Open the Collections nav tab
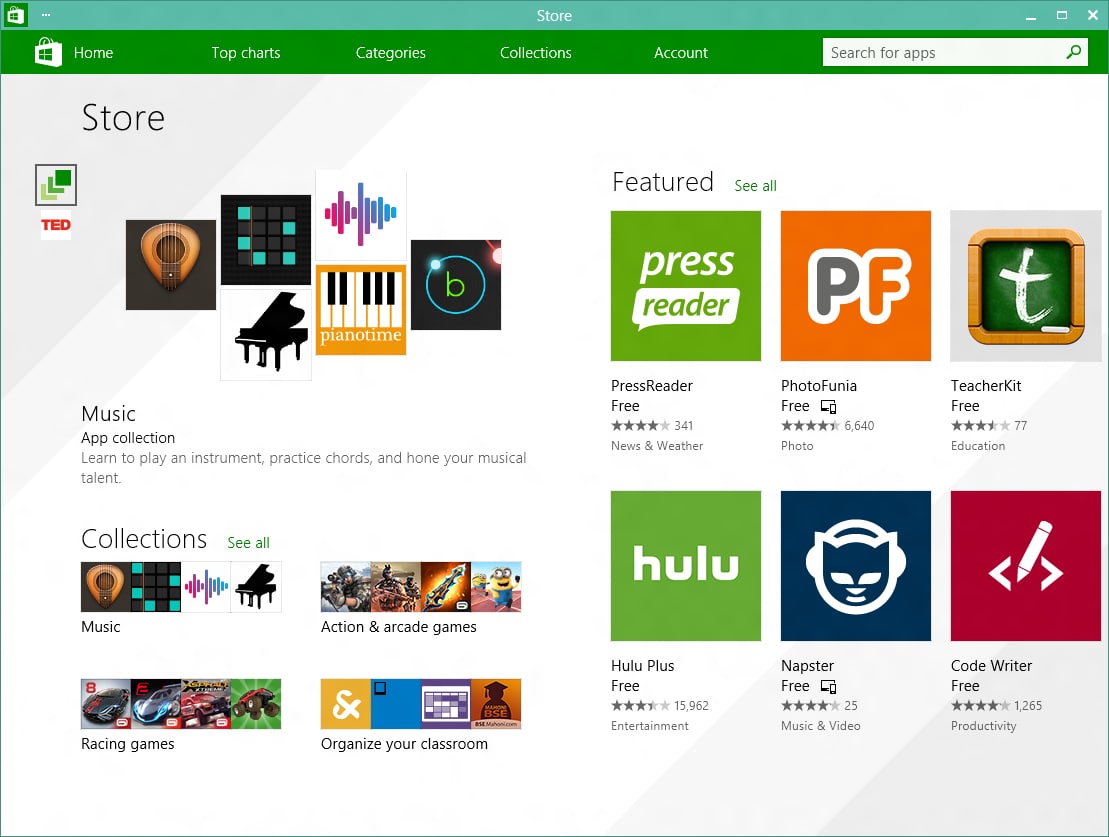1109x837 pixels. point(535,52)
